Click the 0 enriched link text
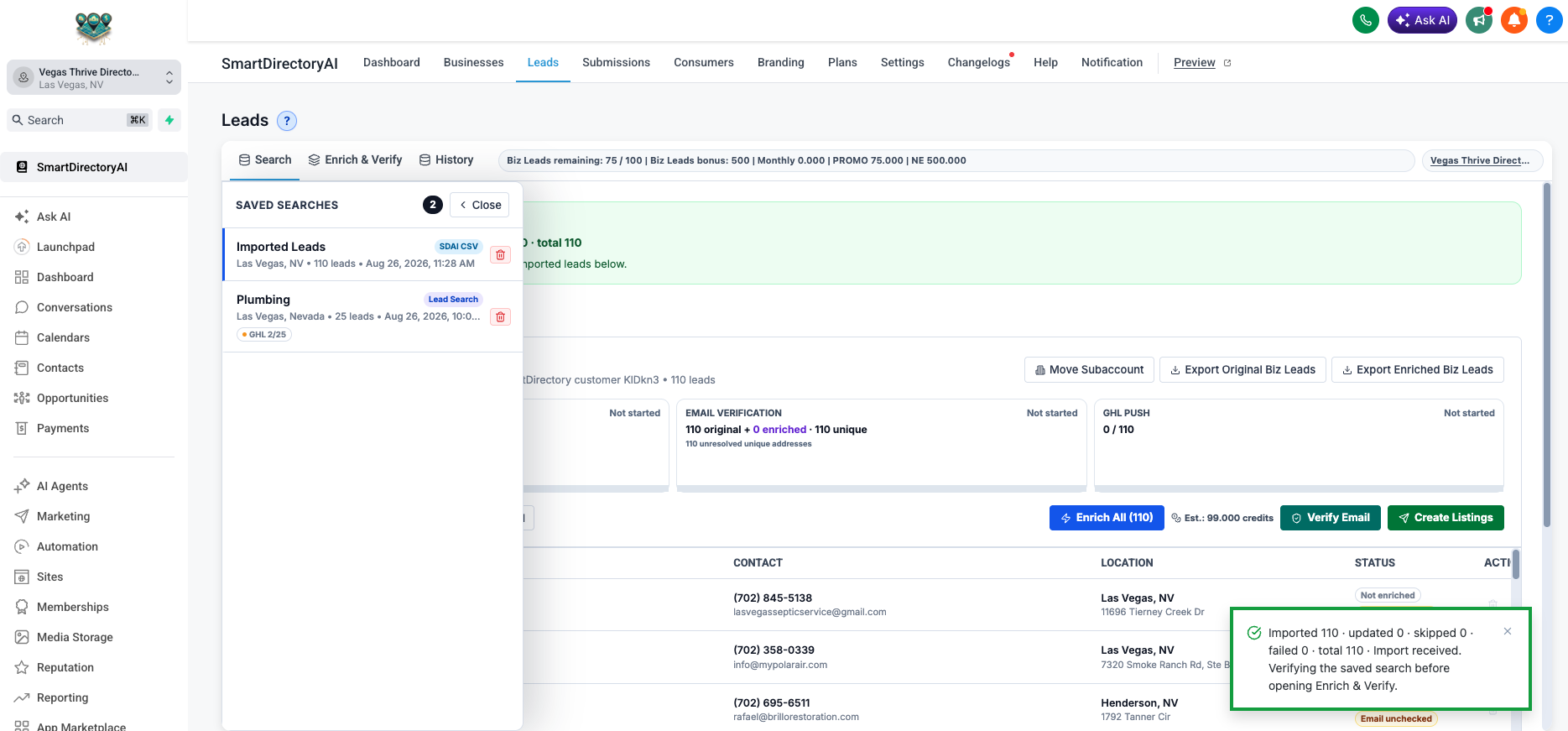The width and height of the screenshot is (1568, 731). click(x=779, y=430)
